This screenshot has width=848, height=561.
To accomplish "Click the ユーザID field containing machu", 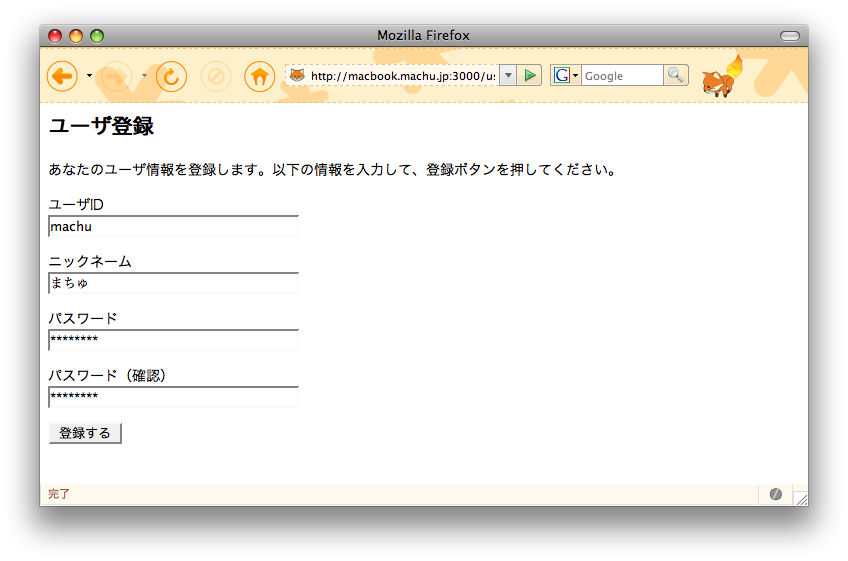I will [174, 226].
